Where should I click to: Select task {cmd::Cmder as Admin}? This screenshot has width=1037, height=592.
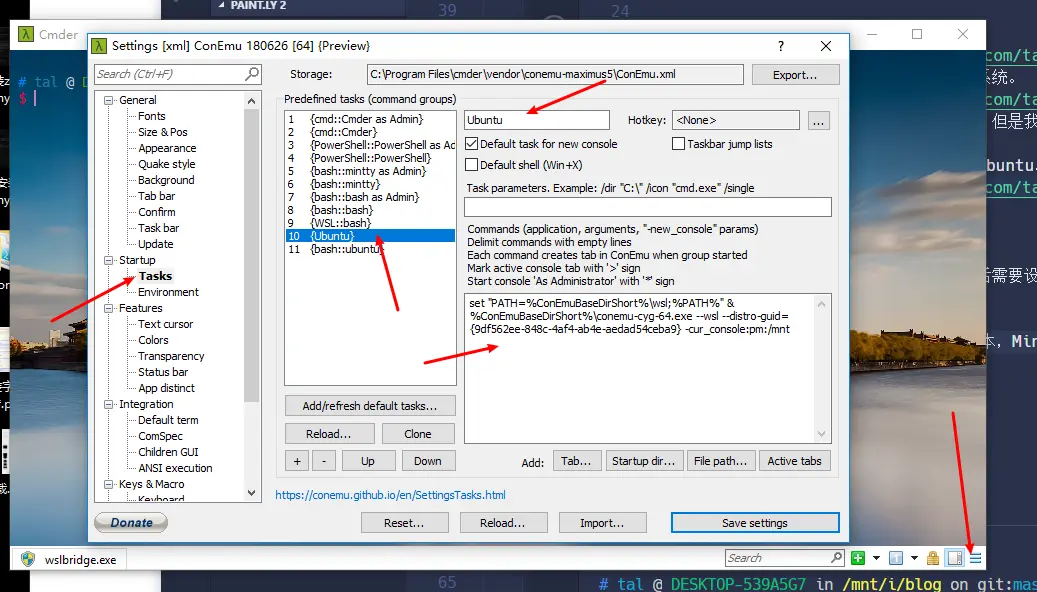tap(370, 119)
